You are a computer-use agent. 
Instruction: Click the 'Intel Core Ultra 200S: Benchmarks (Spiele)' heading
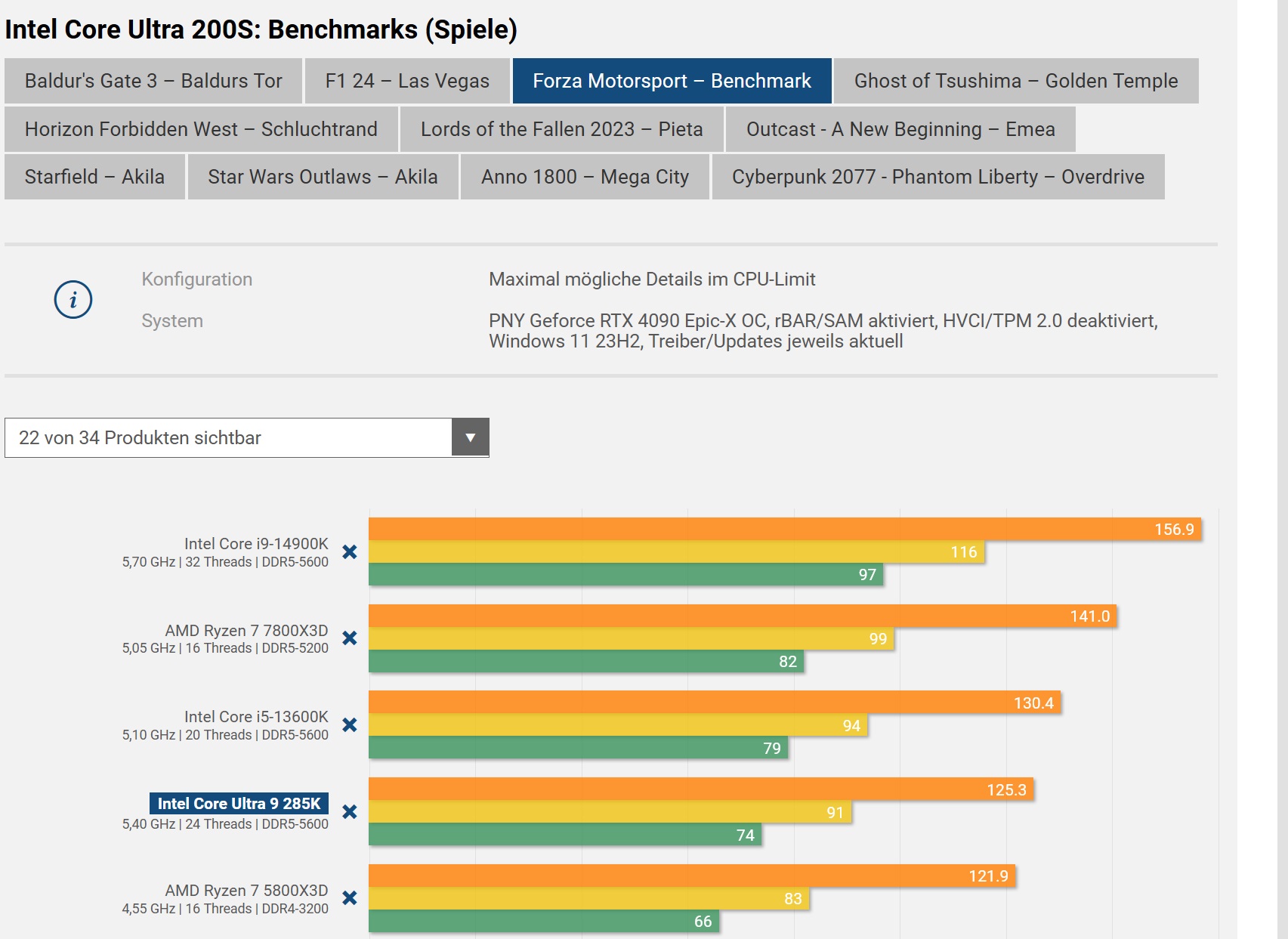point(261,29)
